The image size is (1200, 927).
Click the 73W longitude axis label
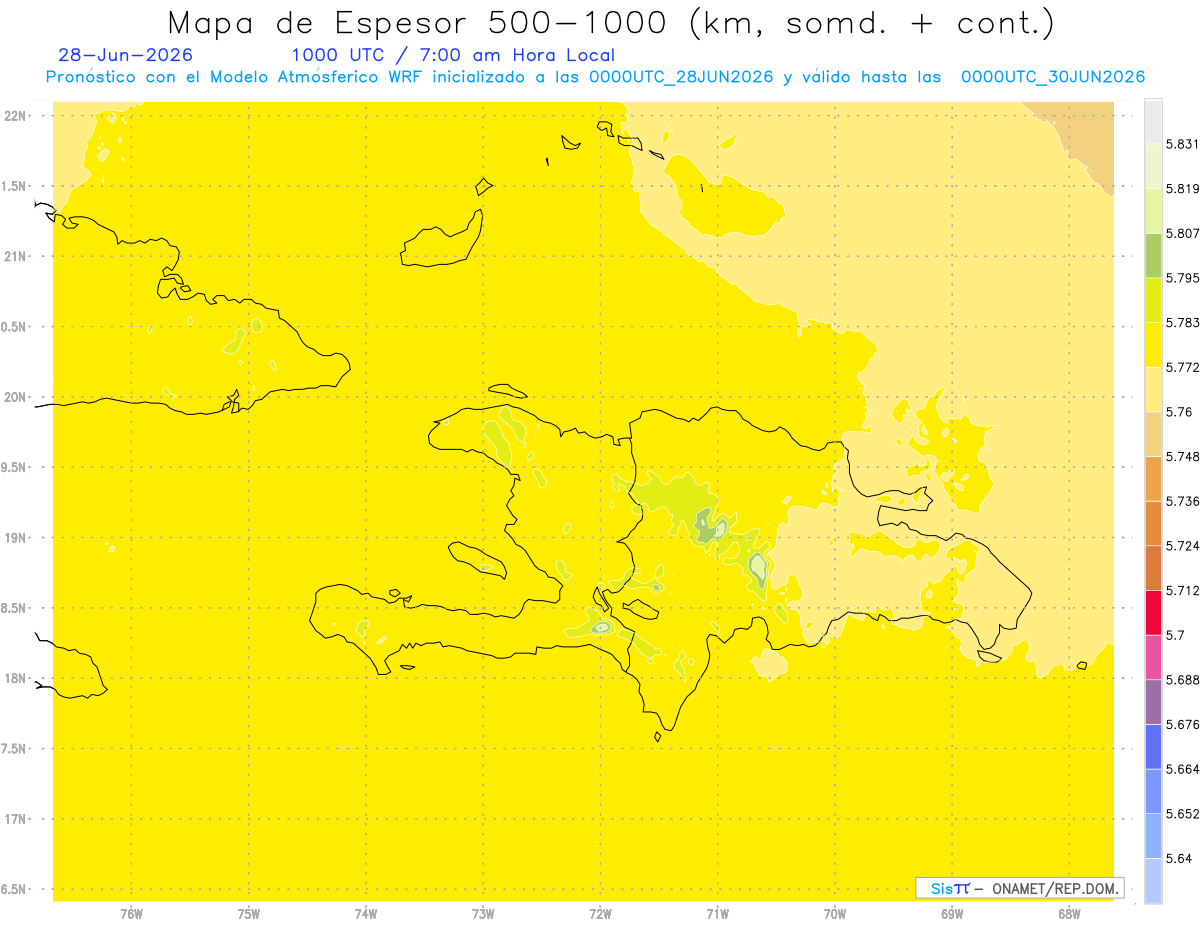483,914
